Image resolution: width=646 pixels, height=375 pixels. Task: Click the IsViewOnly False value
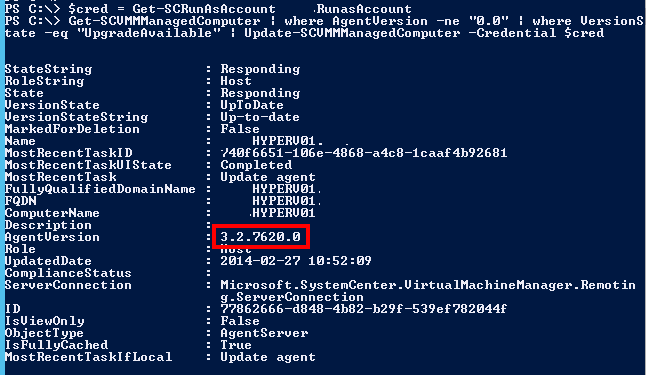[240, 321]
